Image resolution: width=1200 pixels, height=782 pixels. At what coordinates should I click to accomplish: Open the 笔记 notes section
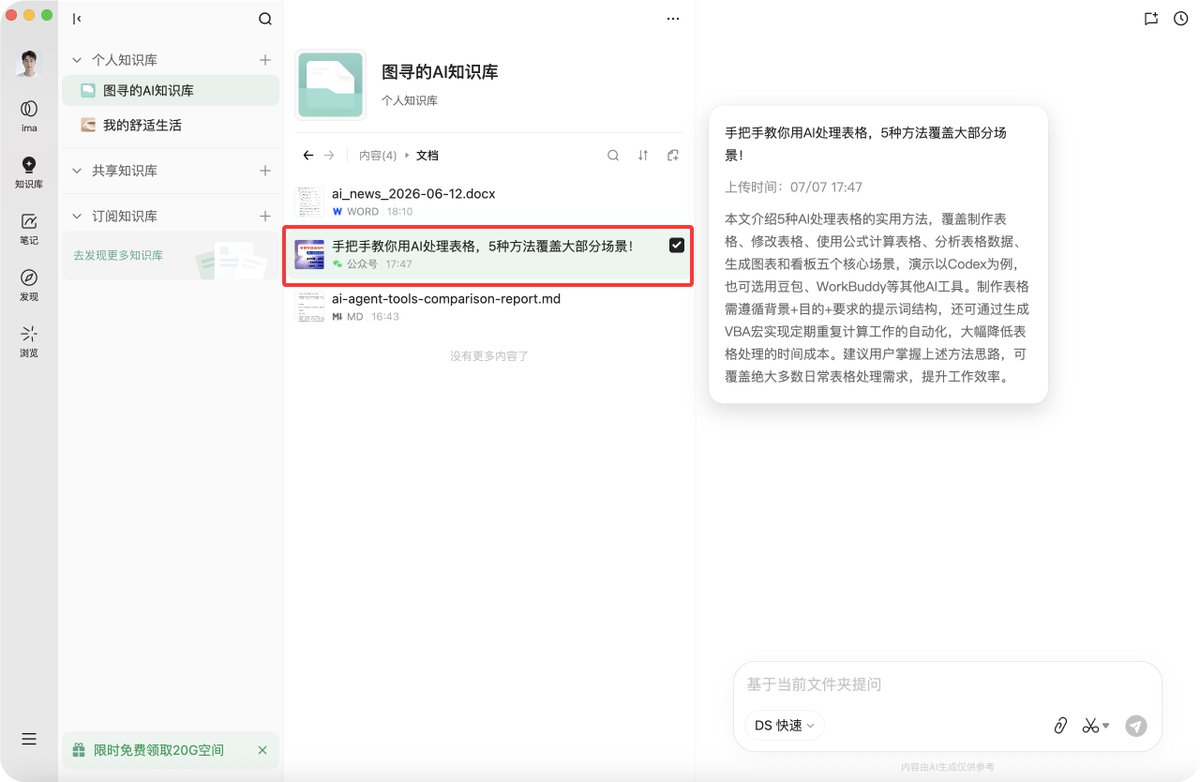click(28, 228)
